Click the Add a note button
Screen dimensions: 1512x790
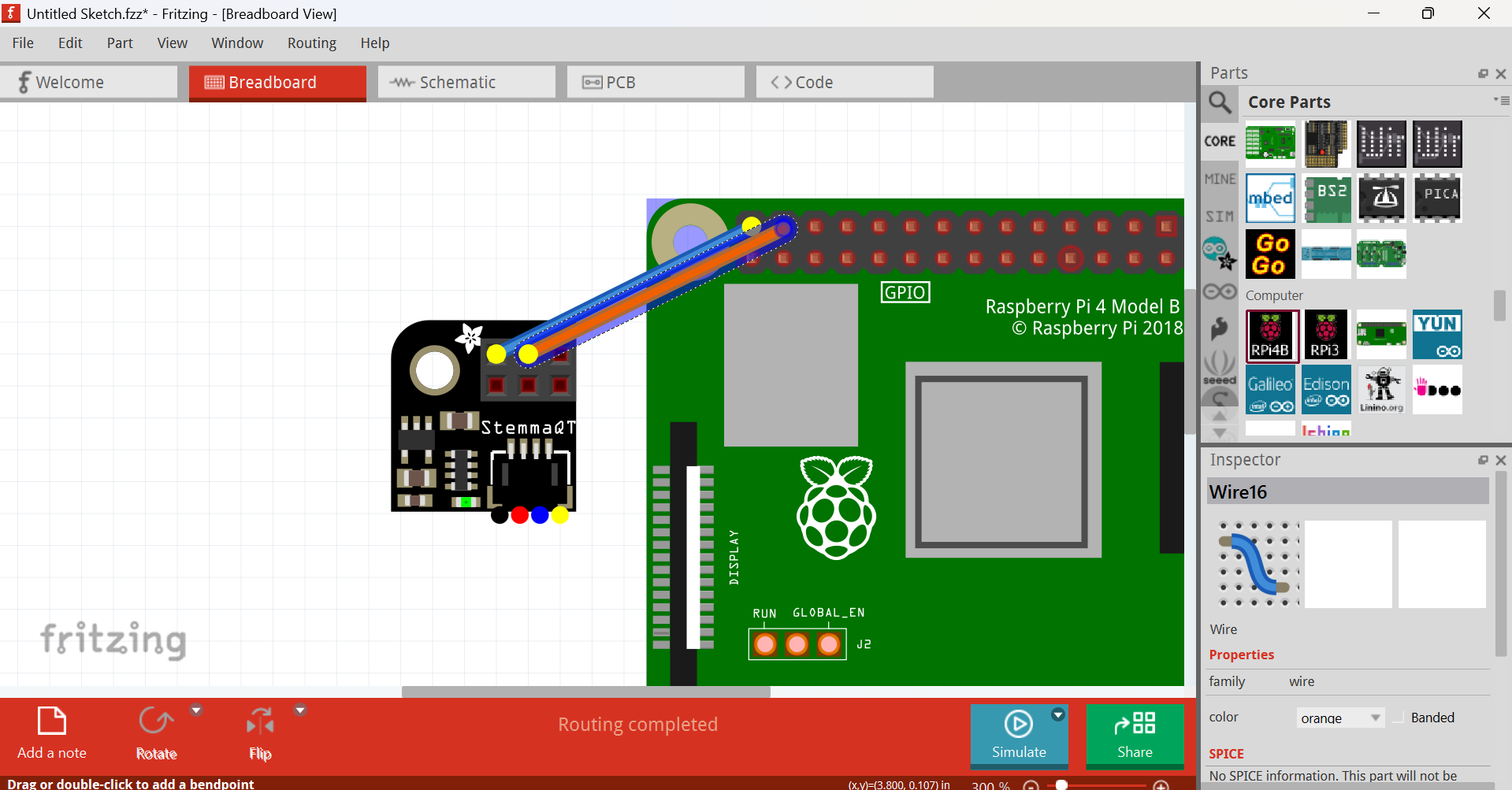coord(52,733)
